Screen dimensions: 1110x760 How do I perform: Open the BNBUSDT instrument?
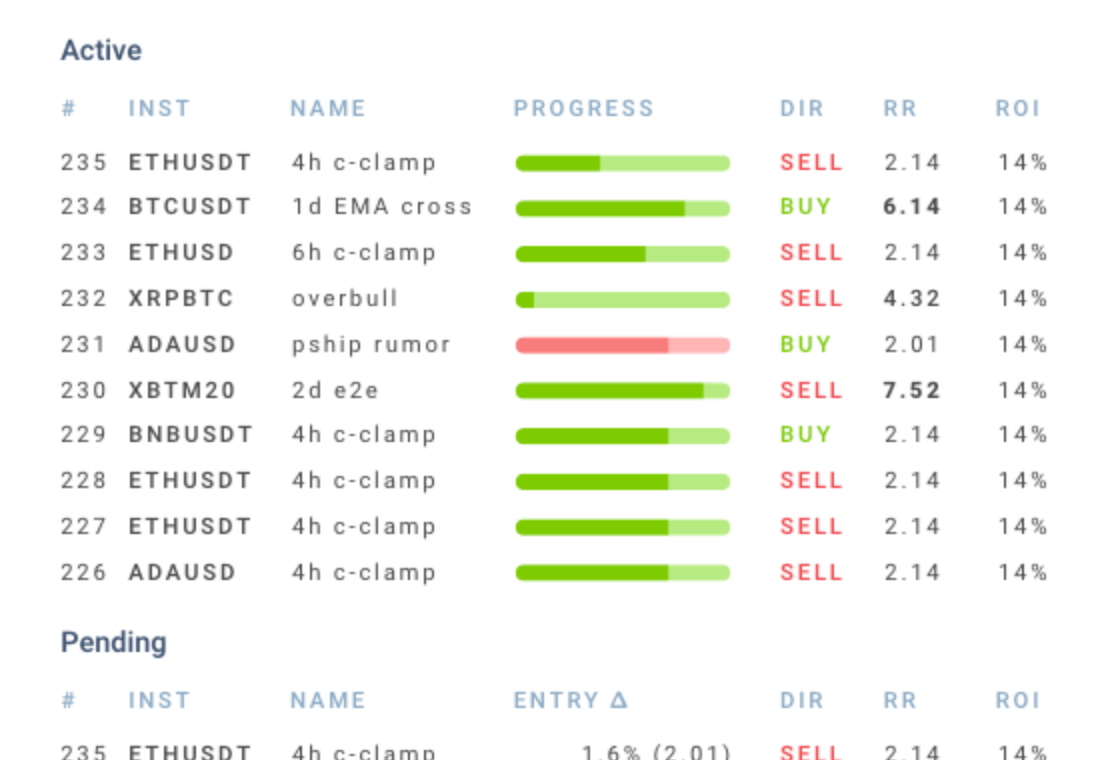[190, 435]
